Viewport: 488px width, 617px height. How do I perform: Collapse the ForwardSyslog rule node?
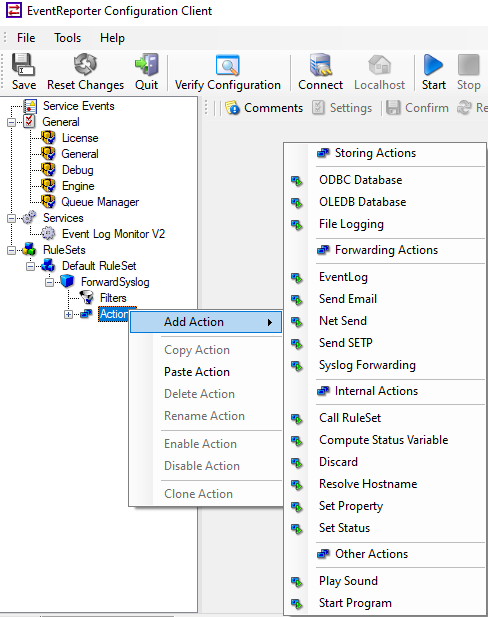click(x=50, y=282)
